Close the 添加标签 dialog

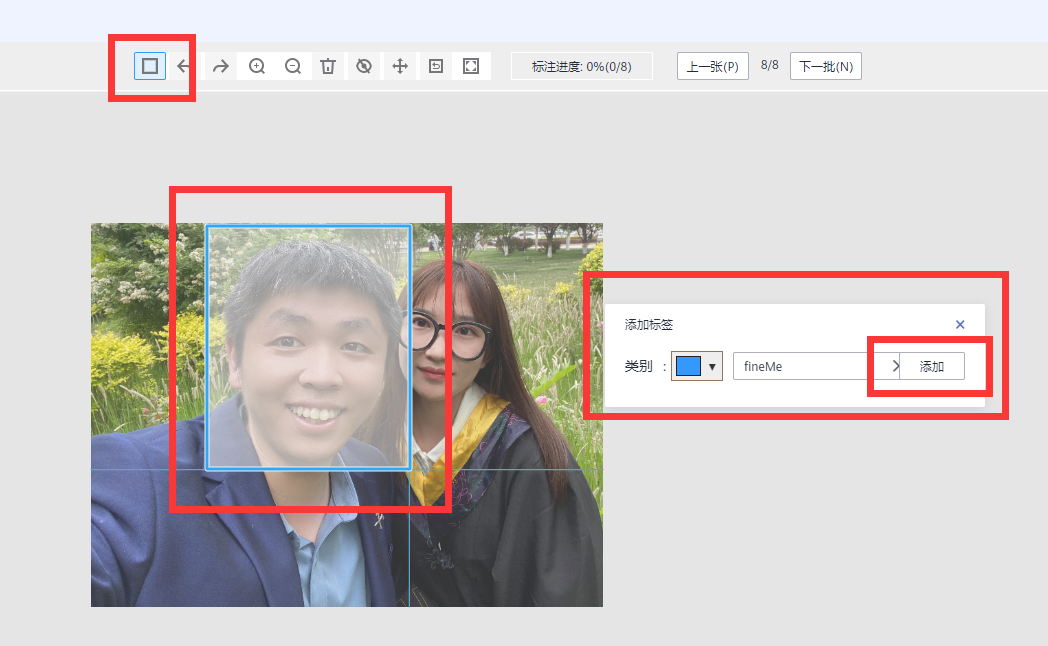pyautogui.click(x=960, y=324)
